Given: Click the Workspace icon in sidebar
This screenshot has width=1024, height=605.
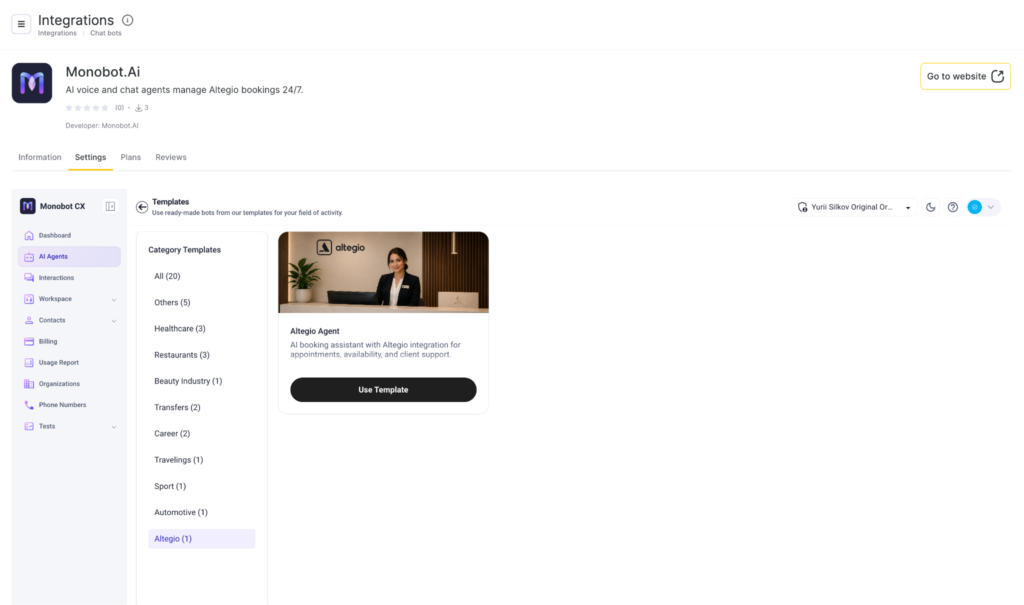Looking at the screenshot, I should 29,299.
